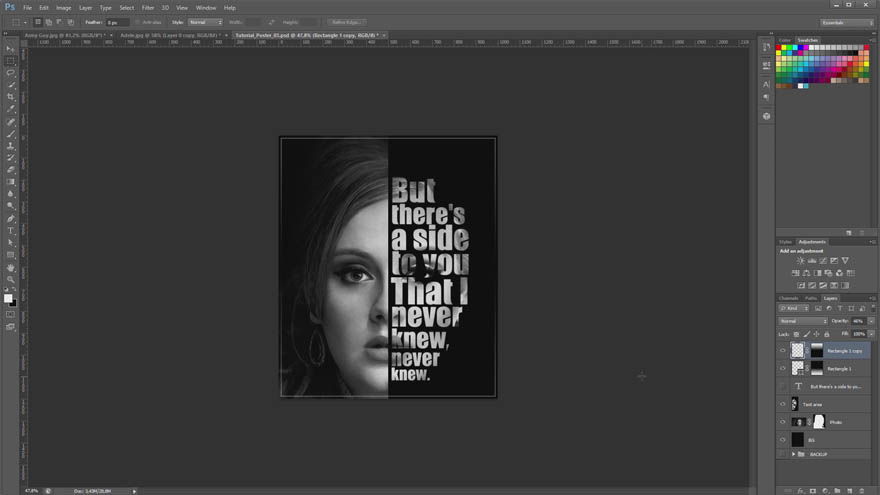Select the Pen tool
This screenshot has width=880, height=495.
pyautogui.click(x=10, y=219)
